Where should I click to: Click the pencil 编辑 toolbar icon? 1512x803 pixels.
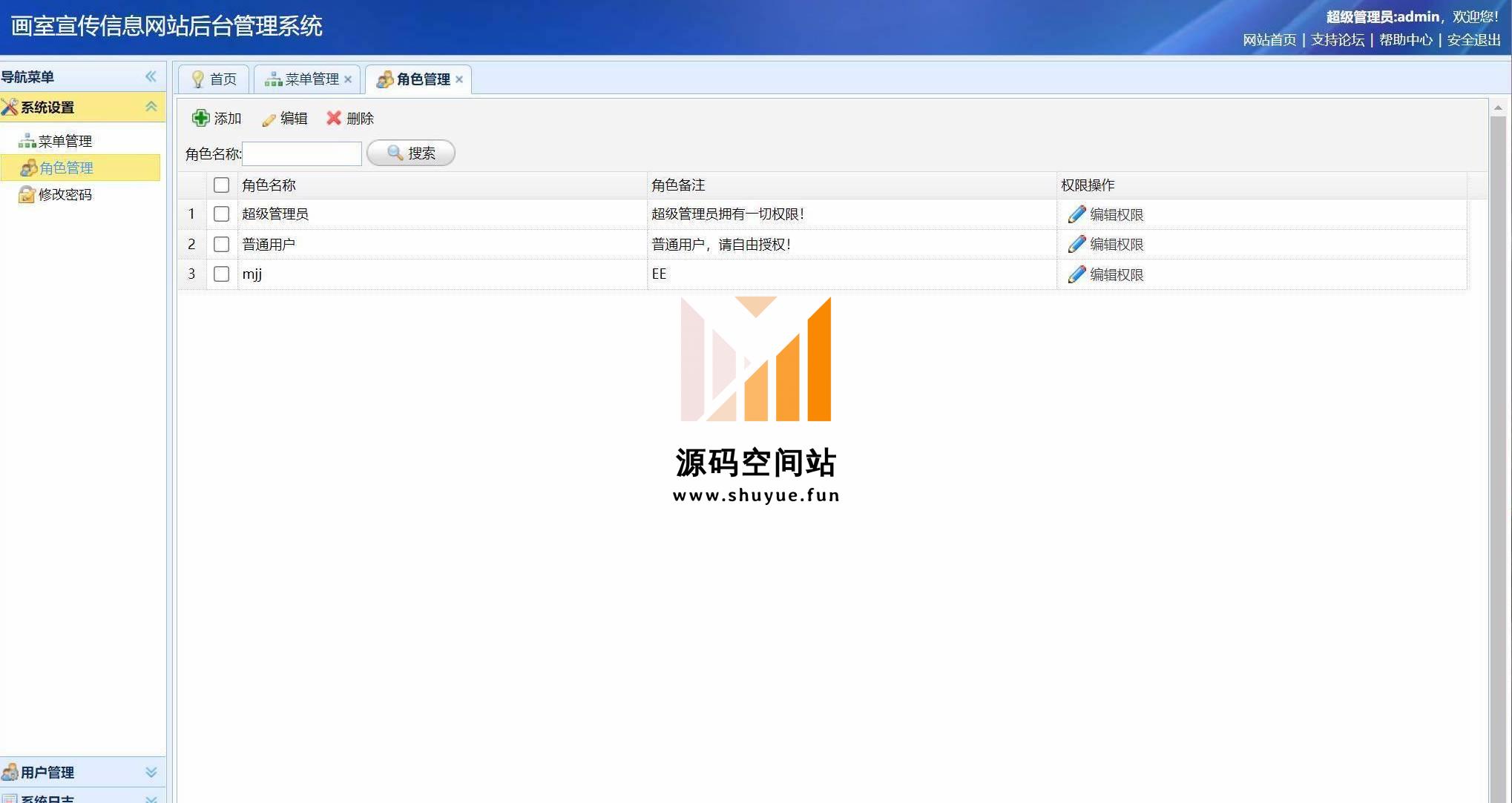(269, 119)
